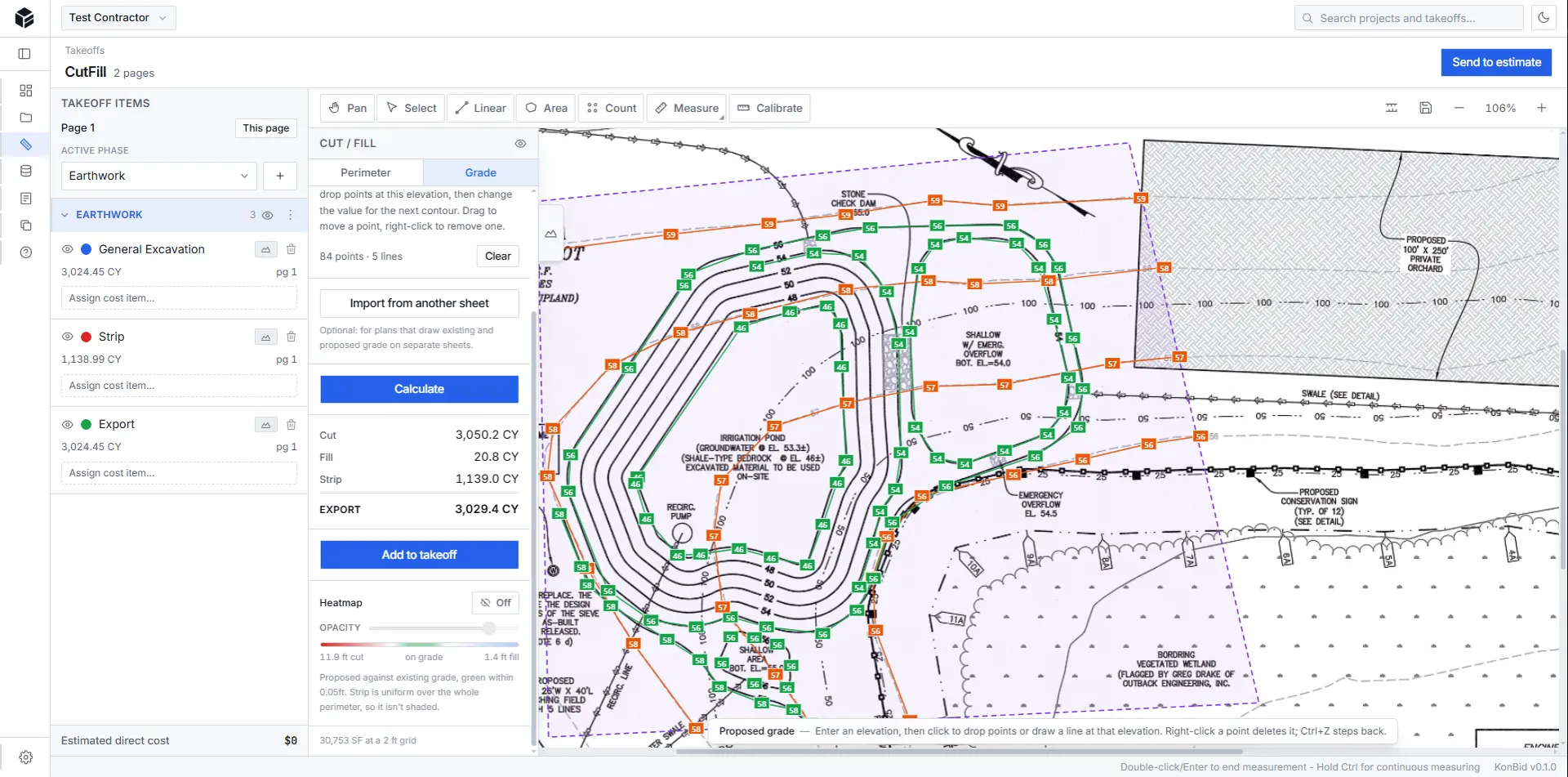Click the blue General Excavation color dot
This screenshot has width=1568, height=777.
(86, 249)
